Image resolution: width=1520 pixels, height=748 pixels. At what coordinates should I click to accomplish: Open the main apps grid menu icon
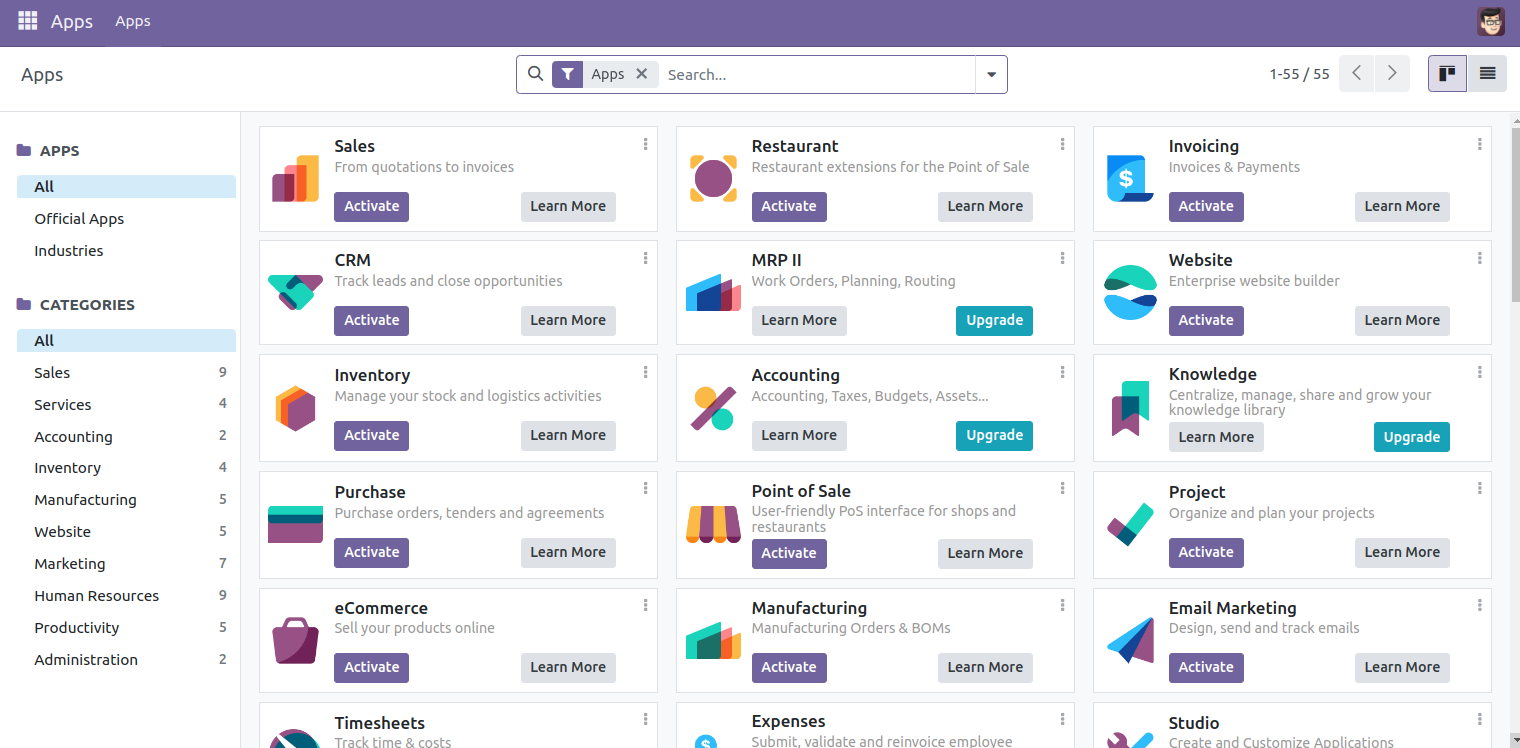[27, 21]
